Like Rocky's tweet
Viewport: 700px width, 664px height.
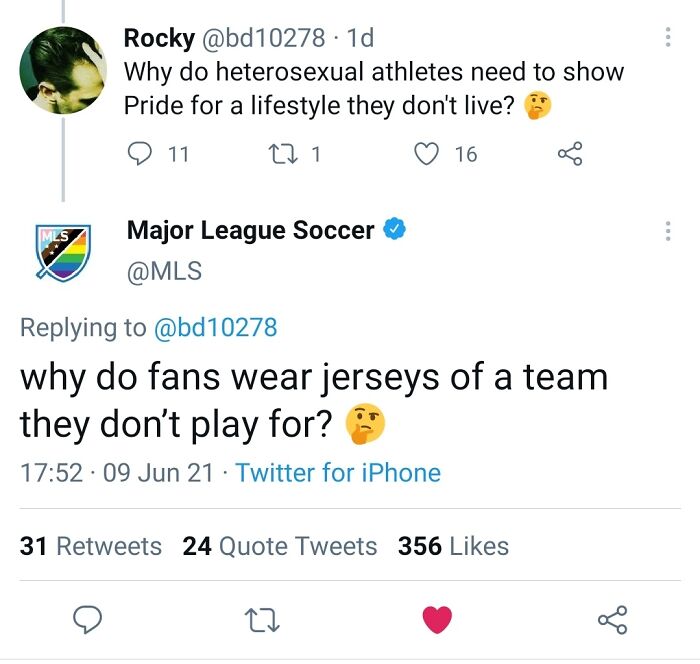(x=427, y=153)
